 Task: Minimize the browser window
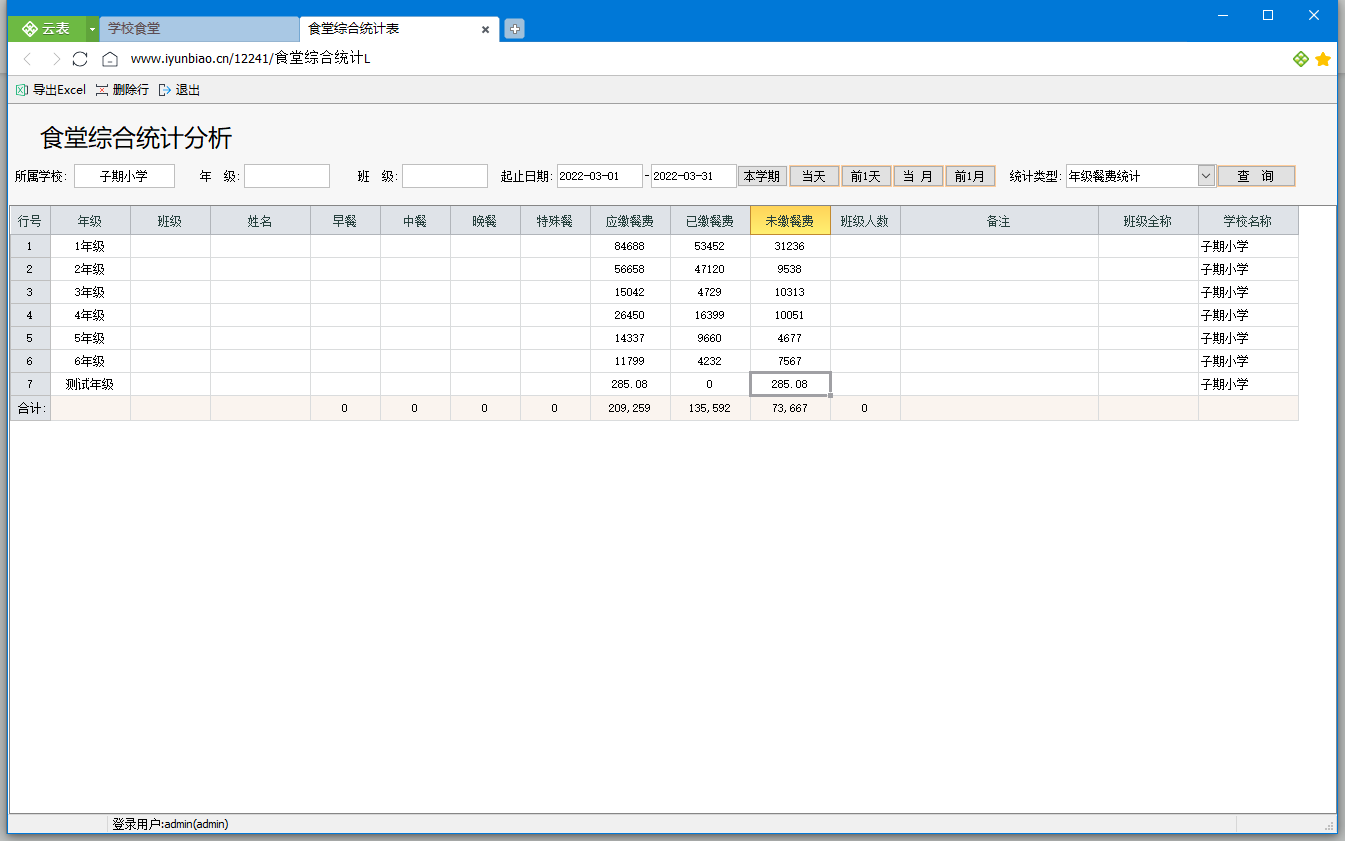1222,14
